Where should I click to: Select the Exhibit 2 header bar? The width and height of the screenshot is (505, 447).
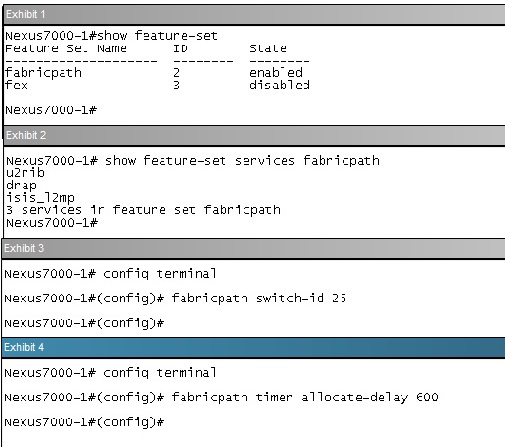(255, 135)
